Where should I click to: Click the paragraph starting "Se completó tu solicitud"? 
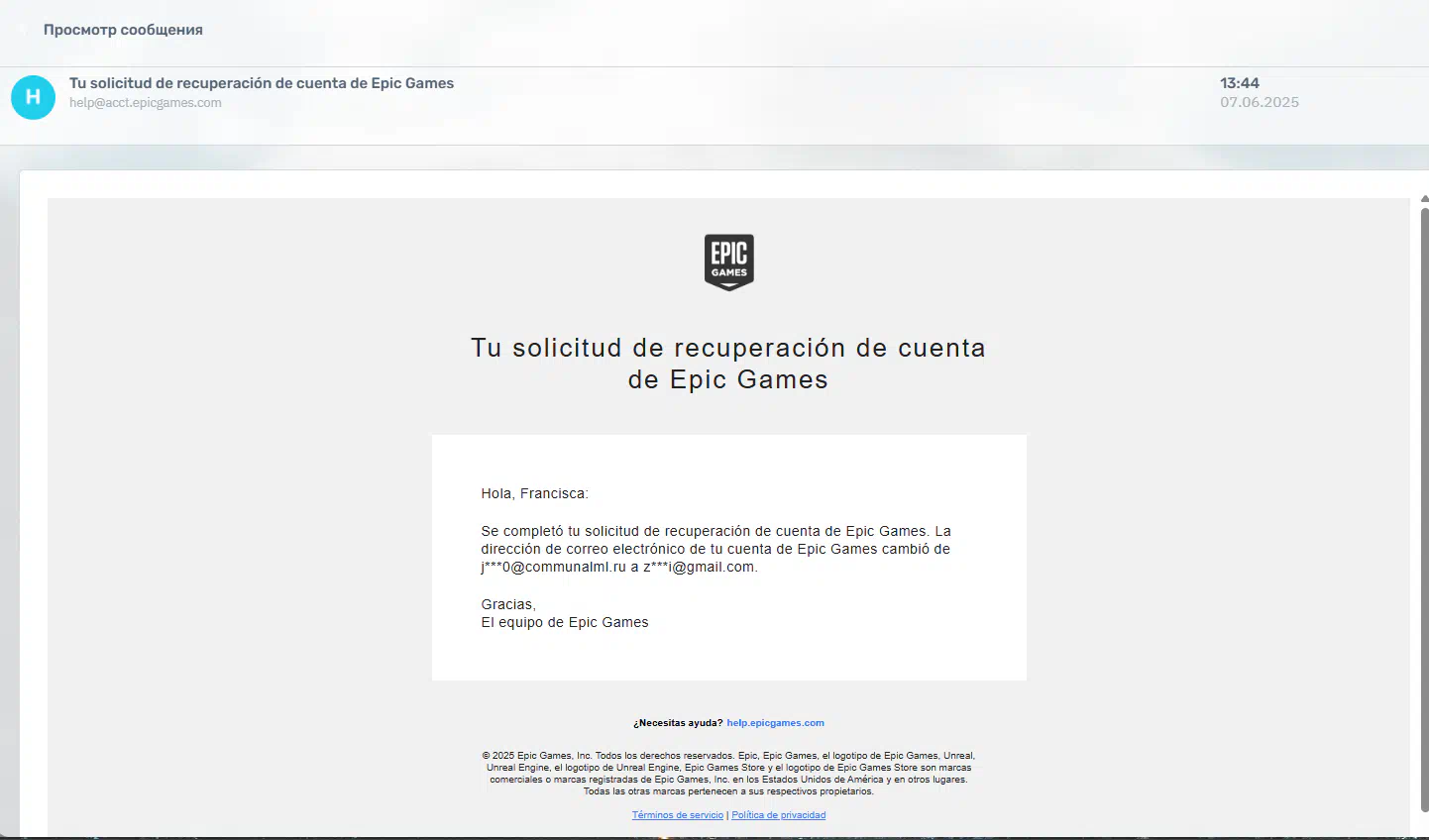(716, 549)
